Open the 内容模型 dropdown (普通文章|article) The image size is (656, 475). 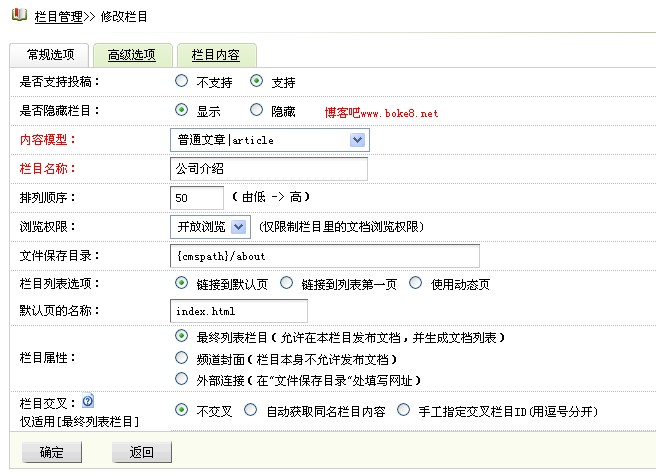tap(270, 140)
